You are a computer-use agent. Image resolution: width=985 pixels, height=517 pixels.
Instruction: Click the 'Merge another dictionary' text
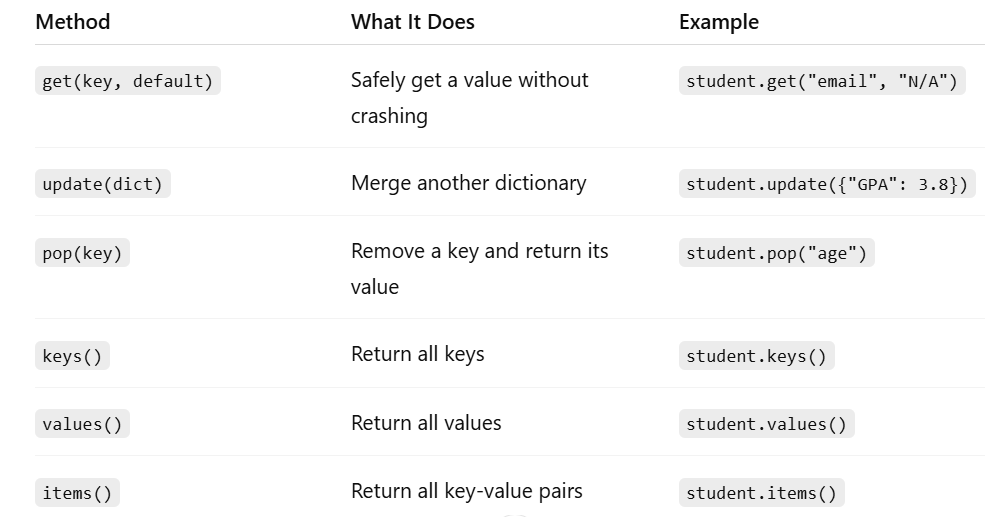coord(469,183)
